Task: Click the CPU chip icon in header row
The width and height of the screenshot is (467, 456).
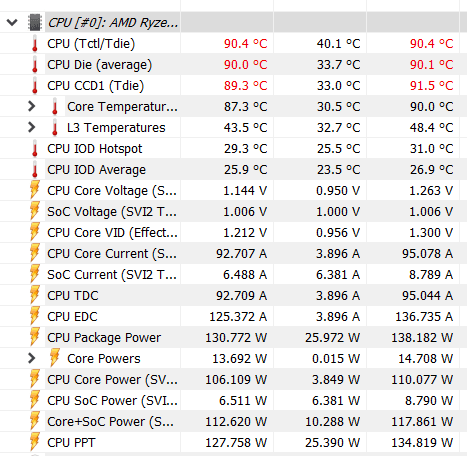Action: [35, 22]
